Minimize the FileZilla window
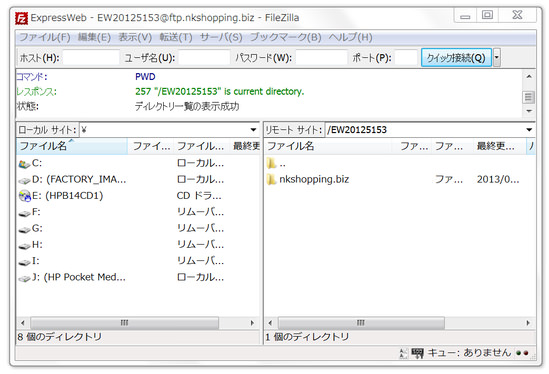The image size is (549, 374). 465,16
